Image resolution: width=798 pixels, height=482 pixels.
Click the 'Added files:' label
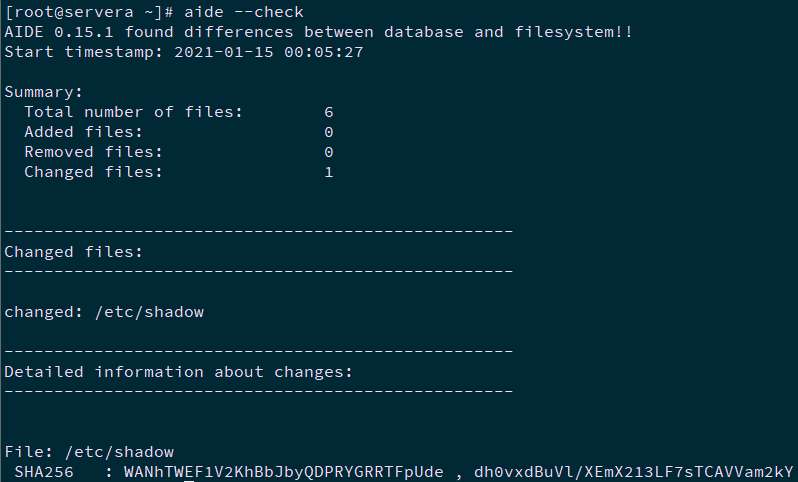point(84,132)
